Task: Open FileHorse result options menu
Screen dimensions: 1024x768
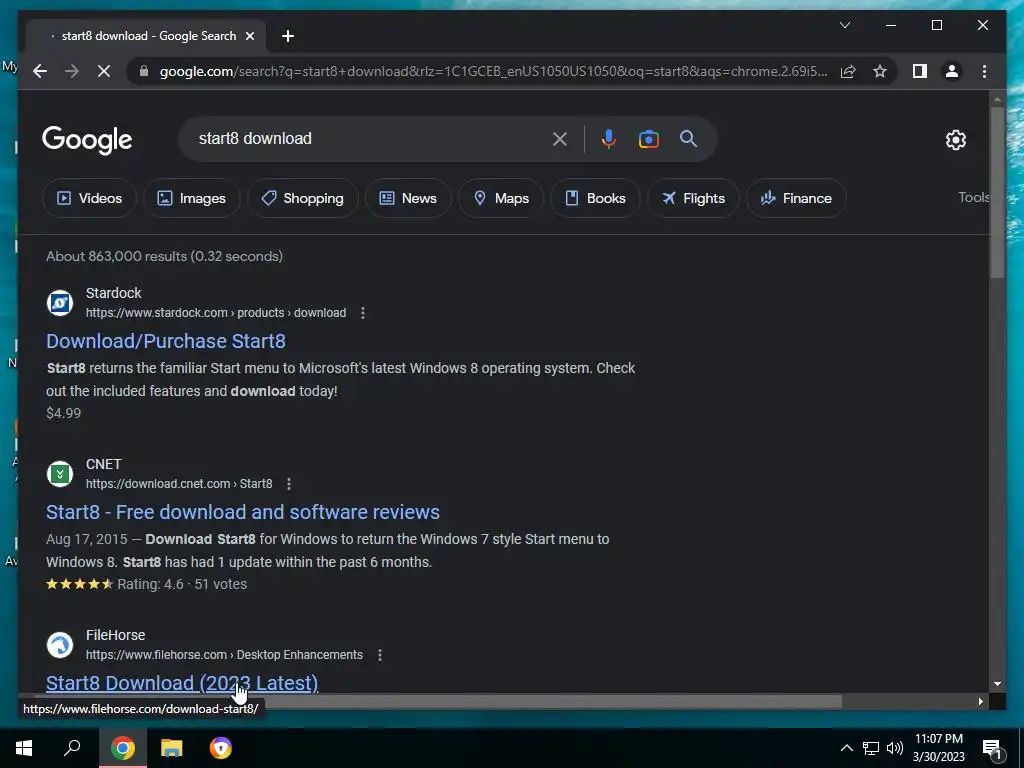Action: [379, 655]
